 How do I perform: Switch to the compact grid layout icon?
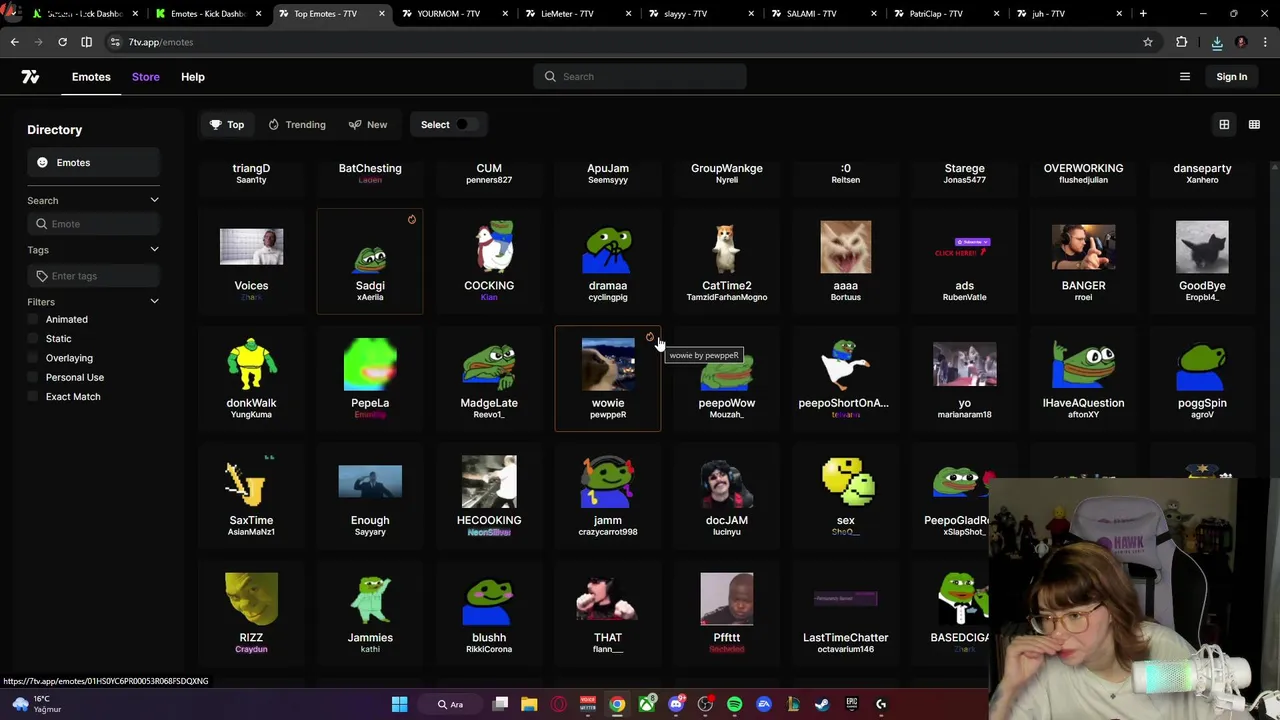tap(1254, 125)
